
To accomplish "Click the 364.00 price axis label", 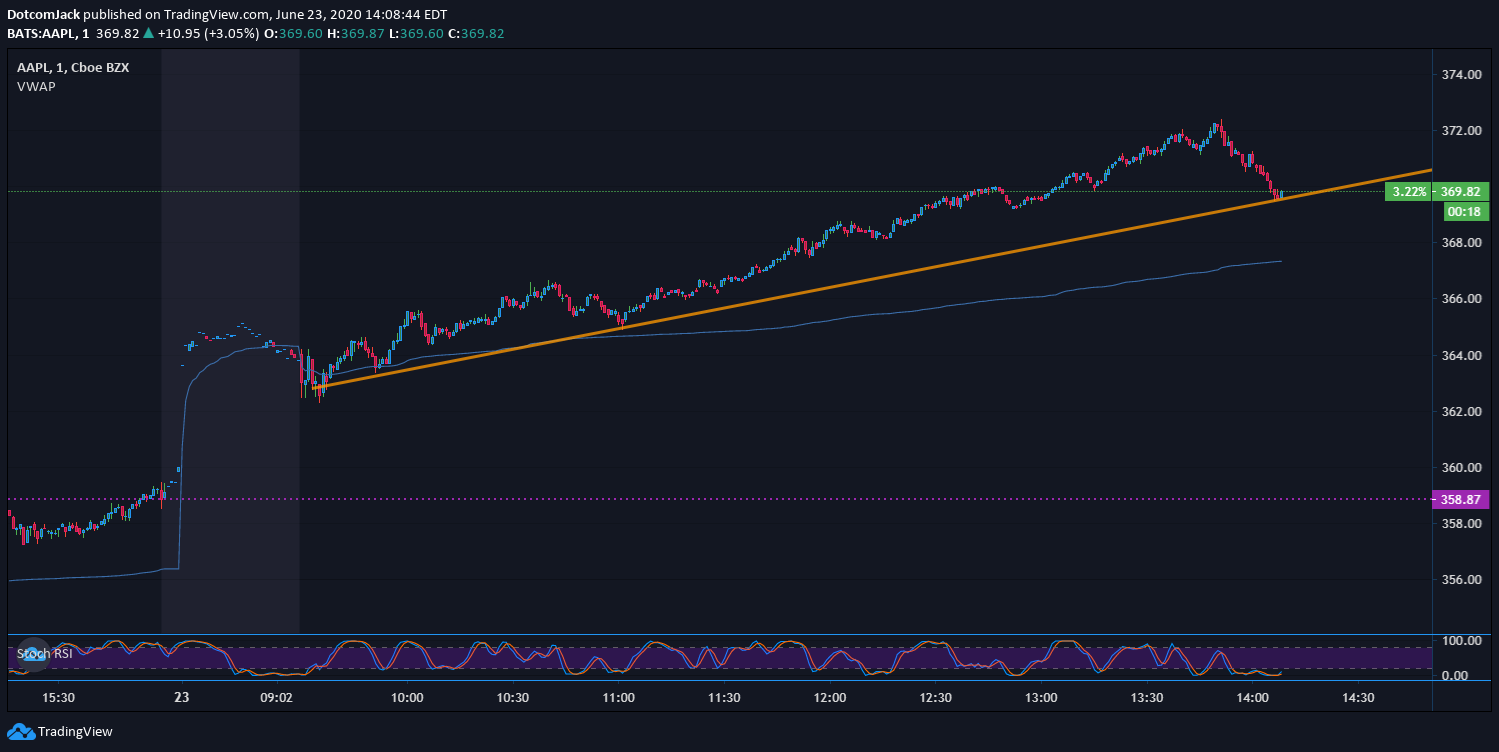I will [x=1461, y=356].
